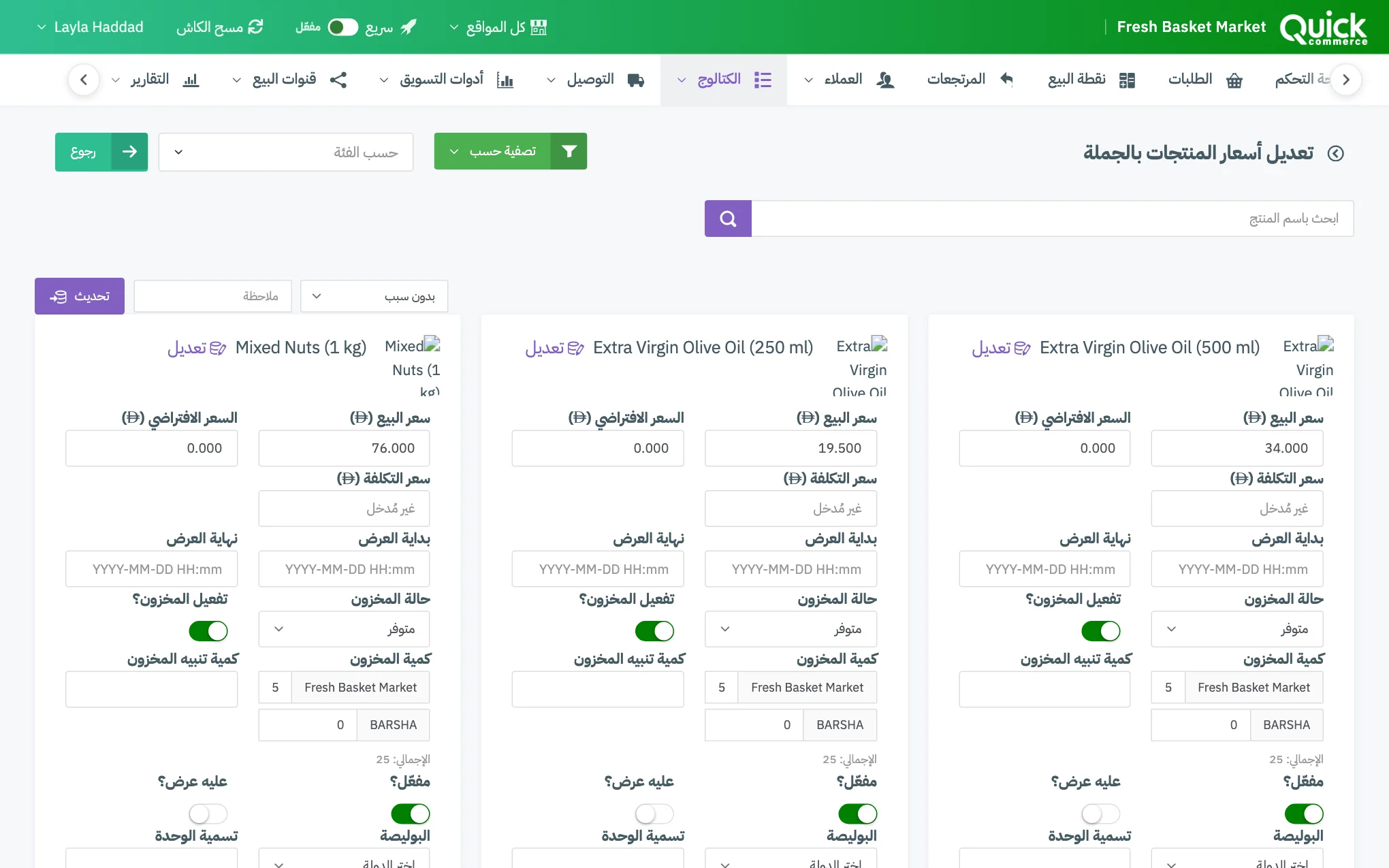The image size is (1389, 868).
Task: Click the reports bar chart icon
Action: (x=191, y=80)
